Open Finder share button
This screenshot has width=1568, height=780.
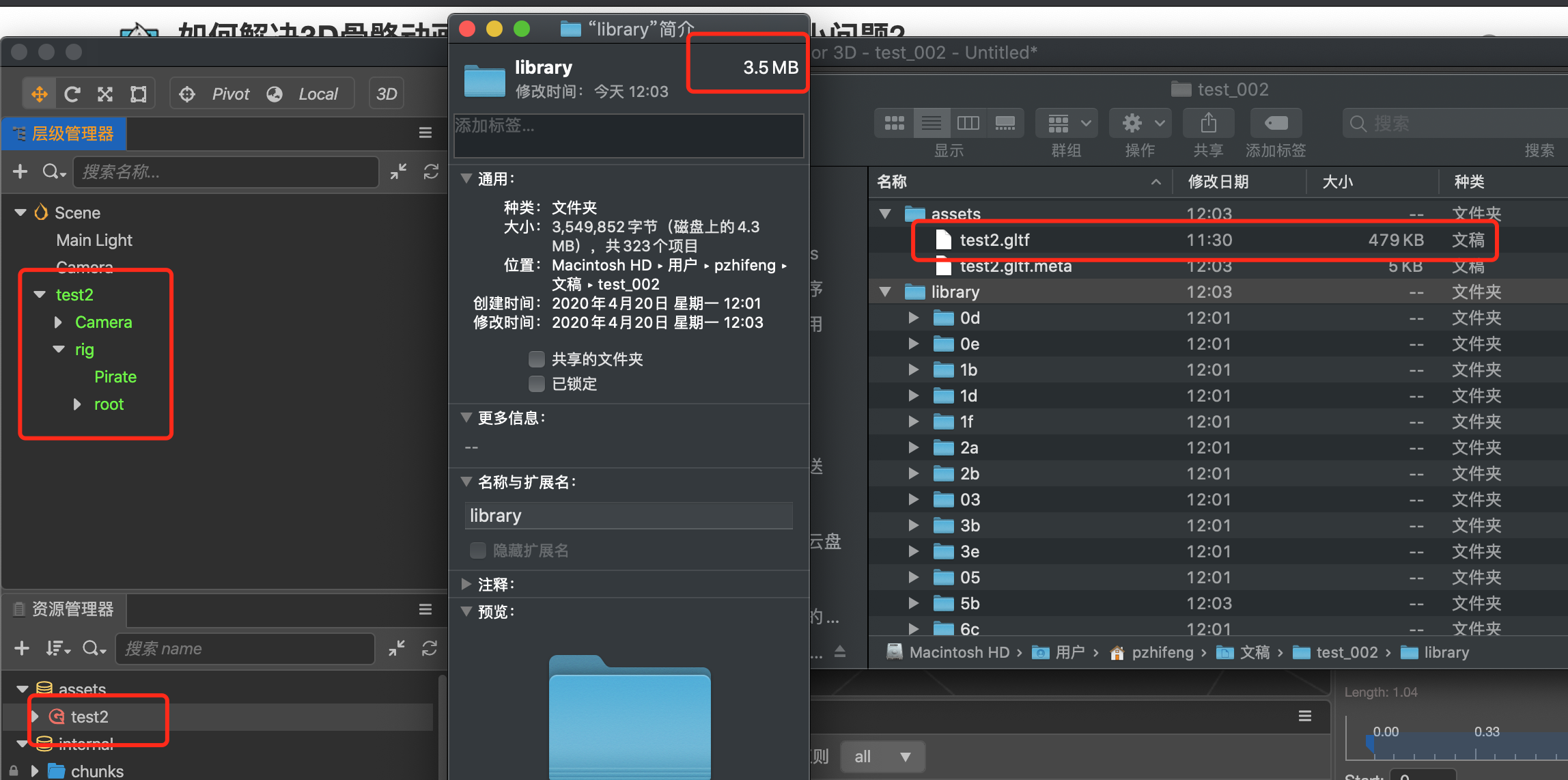coord(1208,124)
